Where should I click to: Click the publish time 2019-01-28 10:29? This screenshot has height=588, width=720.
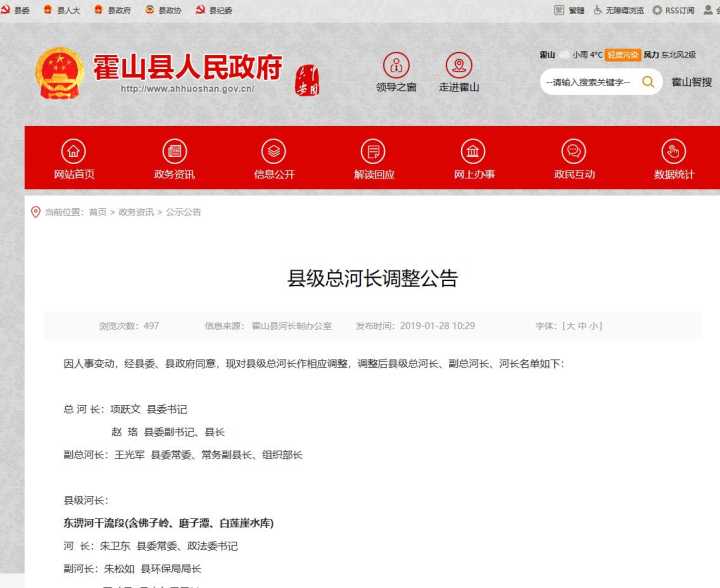pyautogui.click(x=437, y=326)
